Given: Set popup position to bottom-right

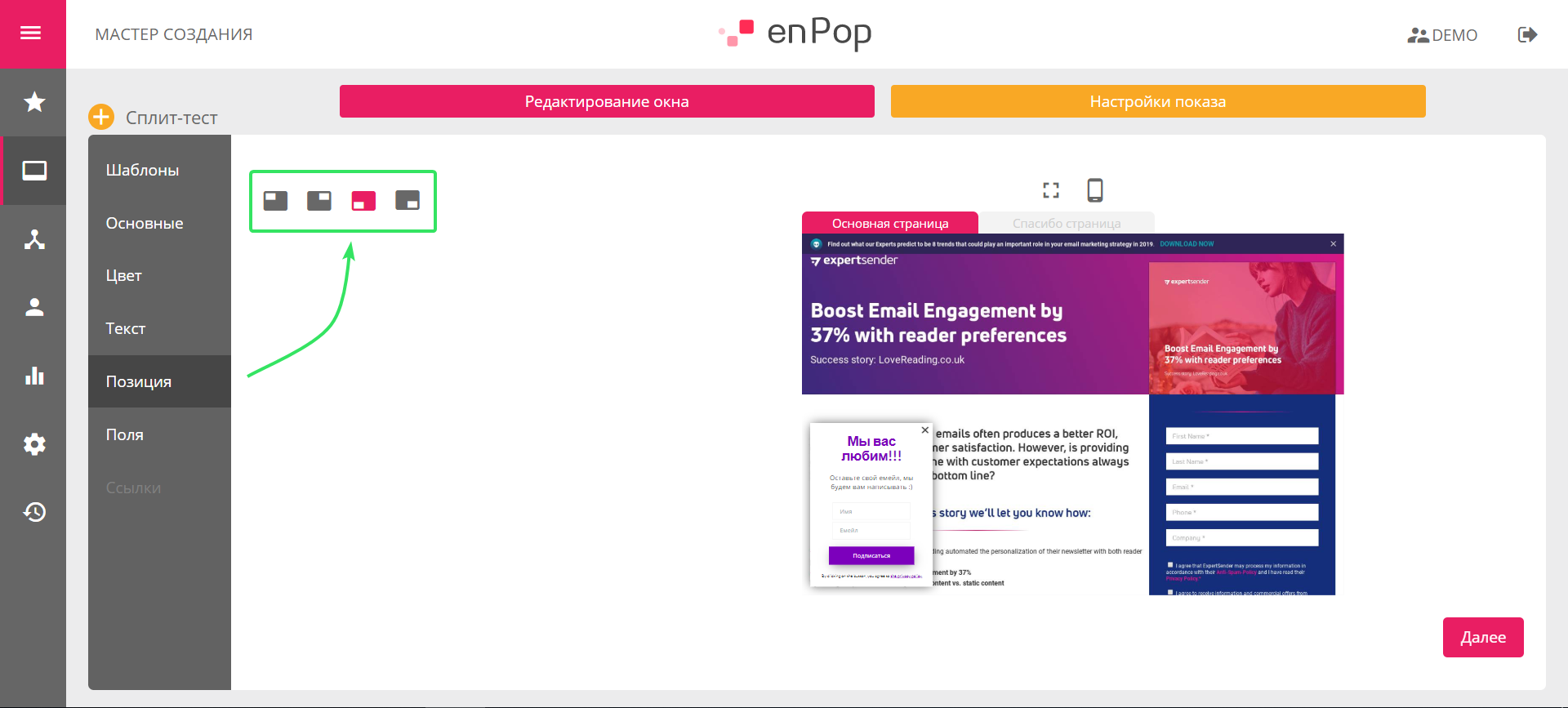Looking at the screenshot, I should click(408, 201).
